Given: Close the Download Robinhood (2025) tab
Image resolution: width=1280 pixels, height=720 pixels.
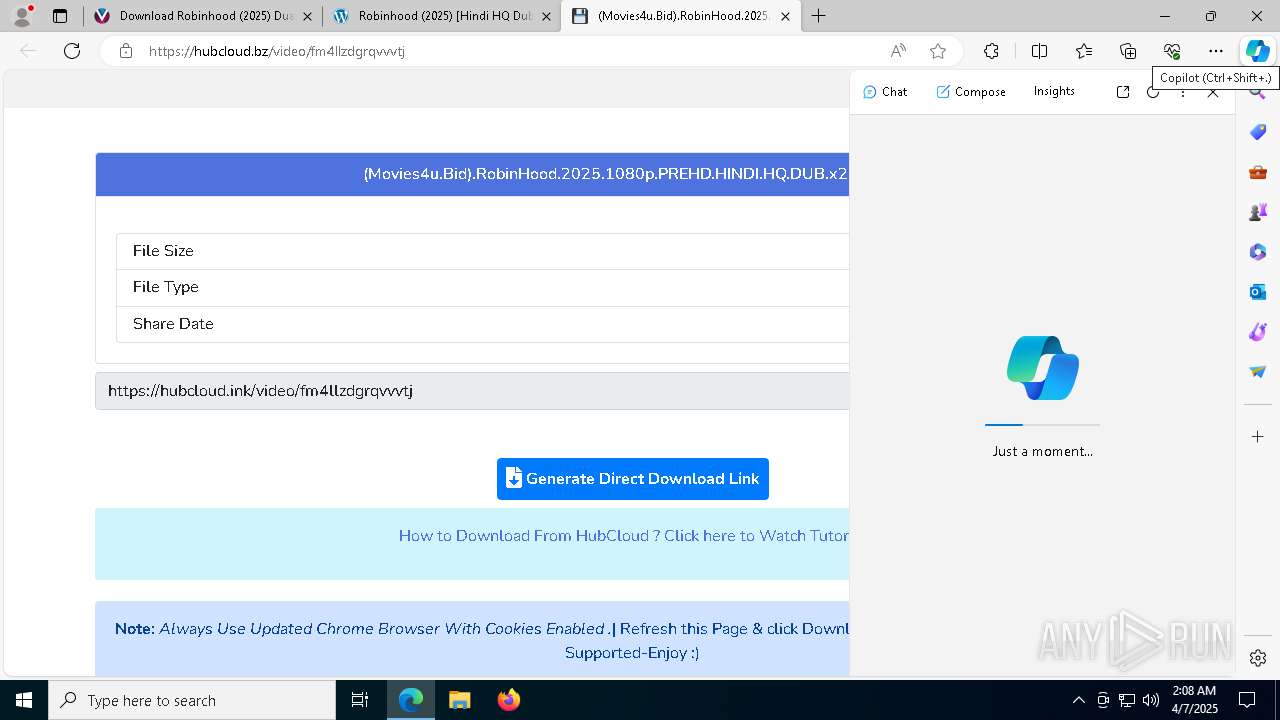Looking at the screenshot, I should [307, 16].
